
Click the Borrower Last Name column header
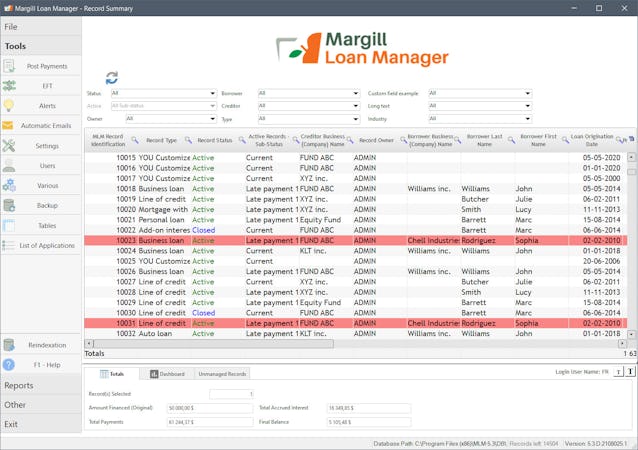[484, 140]
